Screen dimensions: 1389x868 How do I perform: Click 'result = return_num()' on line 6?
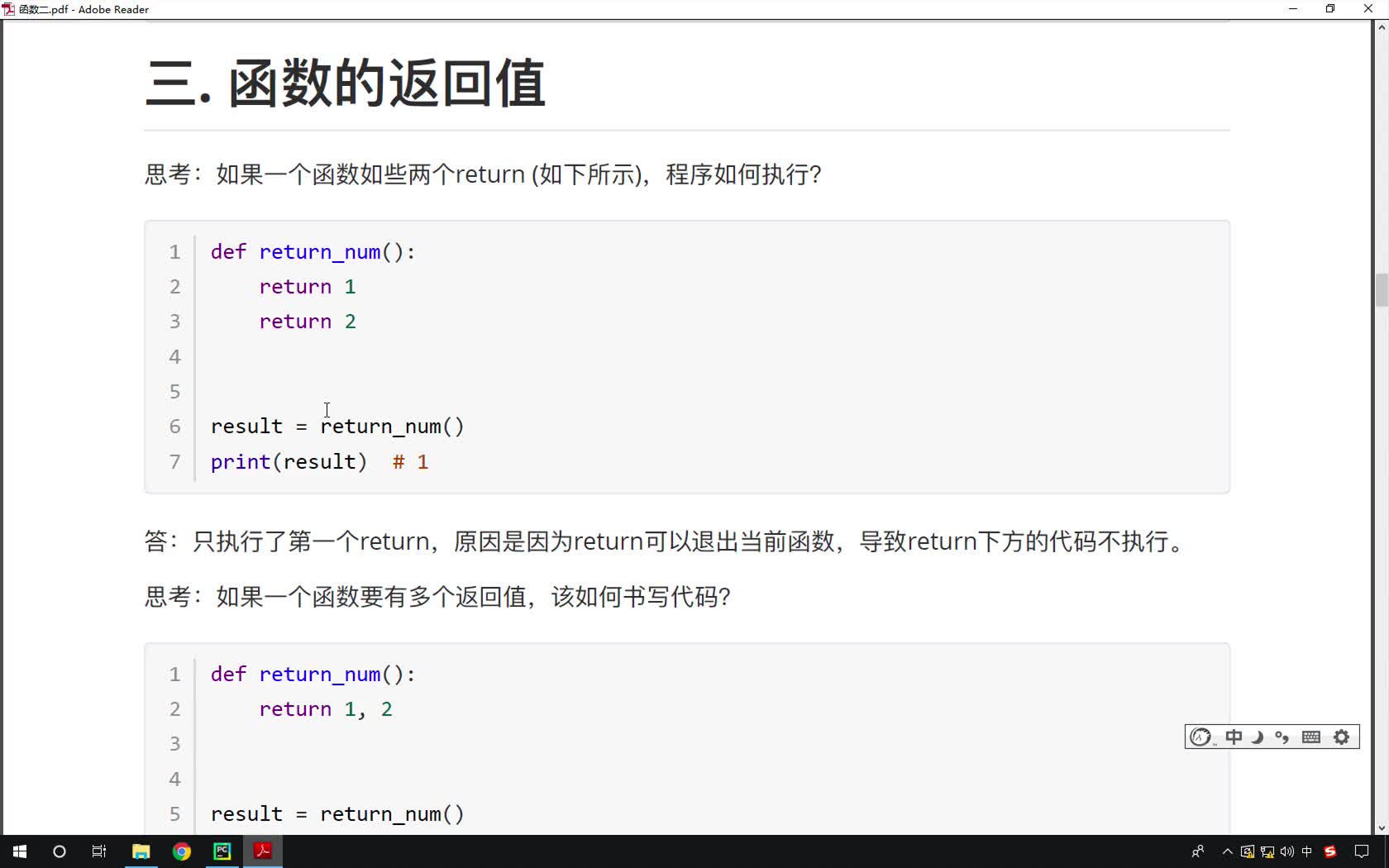click(337, 427)
